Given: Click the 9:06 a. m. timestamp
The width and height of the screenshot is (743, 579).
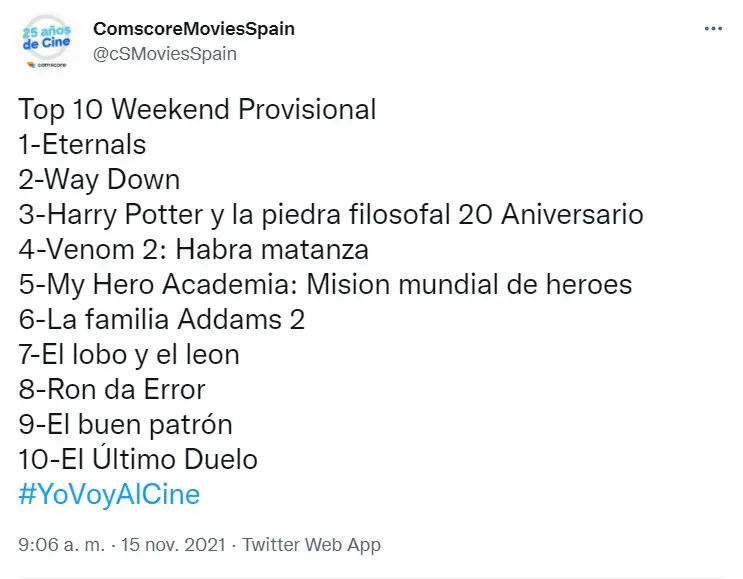Looking at the screenshot, I should tap(62, 544).
